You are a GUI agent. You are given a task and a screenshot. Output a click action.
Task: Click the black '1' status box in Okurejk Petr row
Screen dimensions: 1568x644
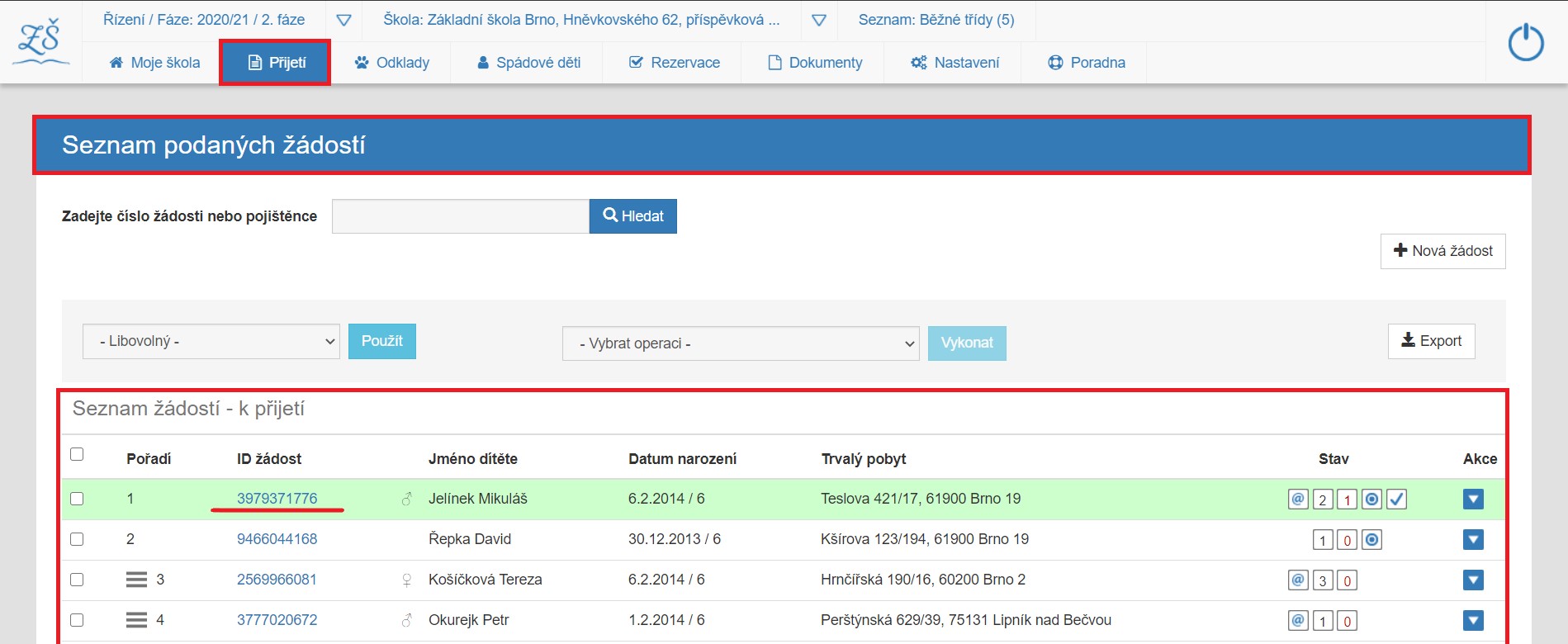tap(1323, 621)
